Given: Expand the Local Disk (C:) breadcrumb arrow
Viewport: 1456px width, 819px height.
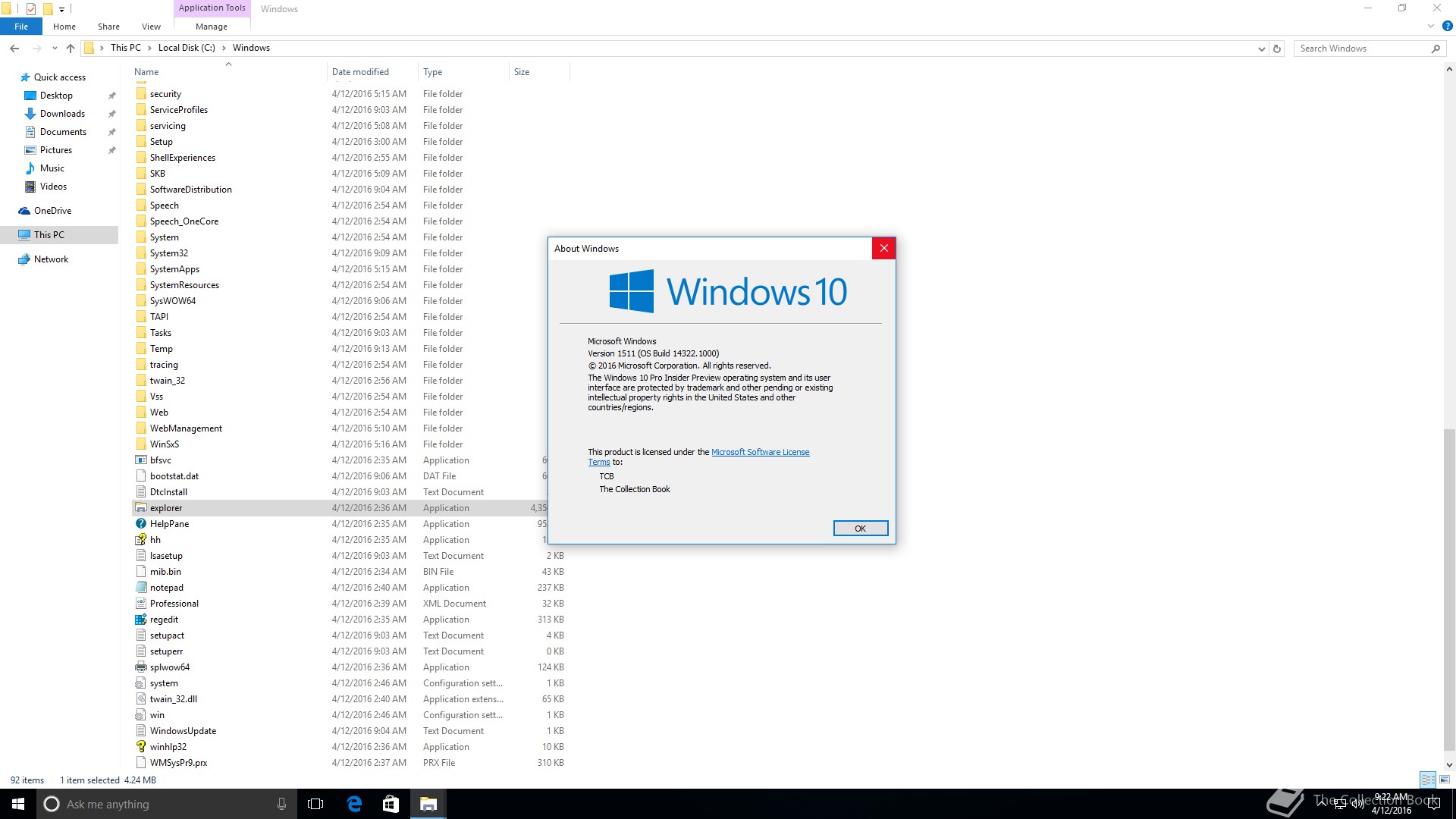Looking at the screenshot, I should [x=224, y=48].
